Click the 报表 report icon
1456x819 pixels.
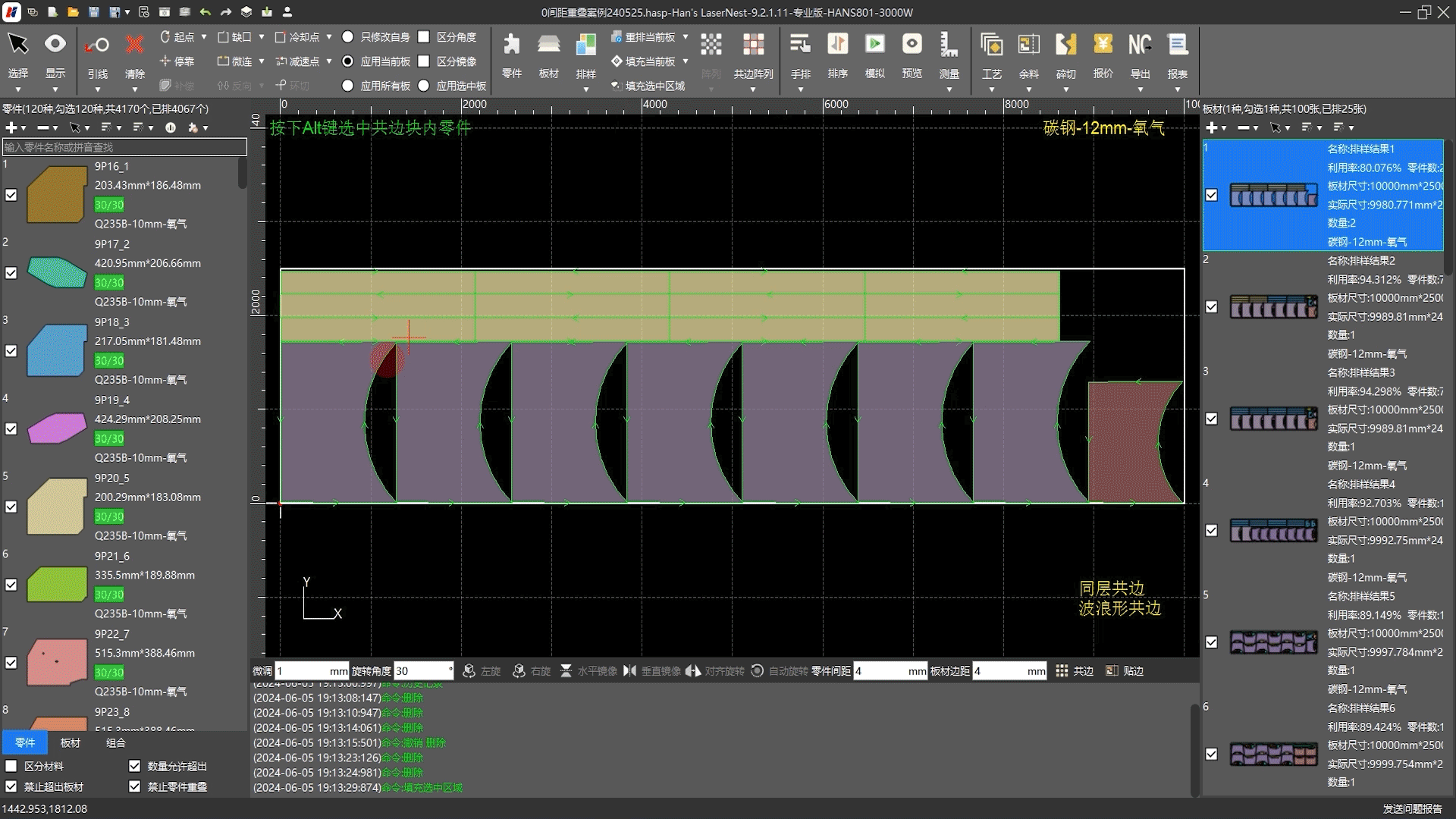pyautogui.click(x=1177, y=45)
